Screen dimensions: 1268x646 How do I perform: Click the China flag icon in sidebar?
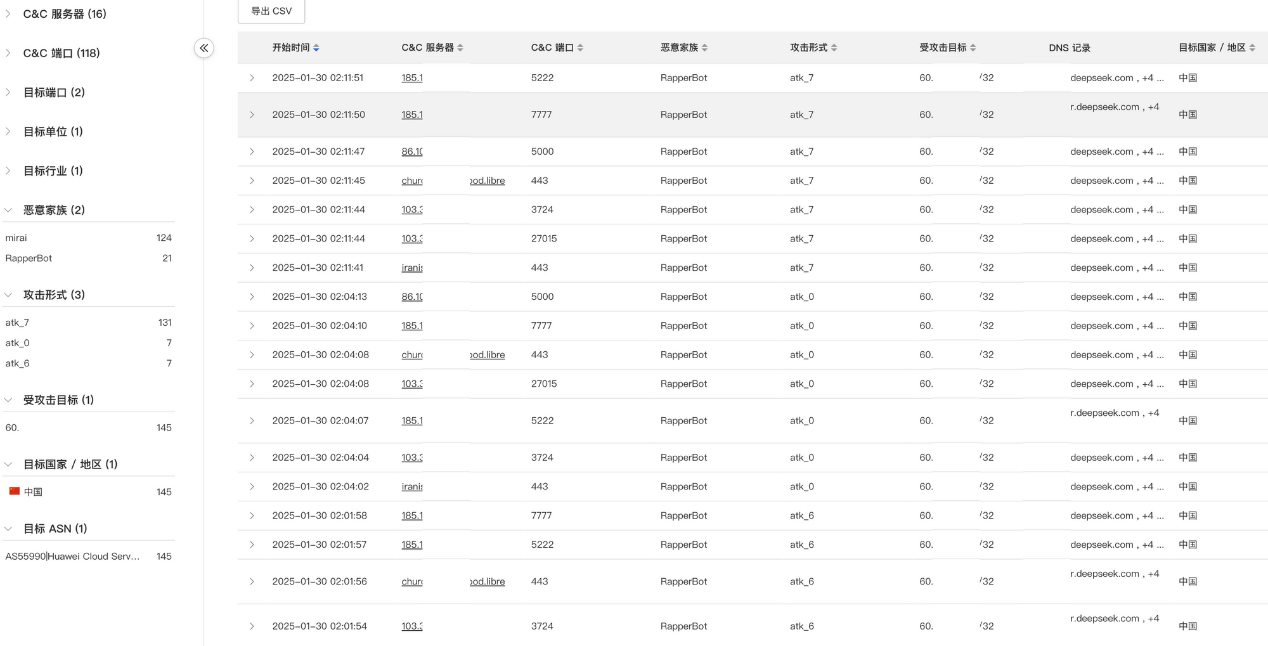click(x=14, y=491)
